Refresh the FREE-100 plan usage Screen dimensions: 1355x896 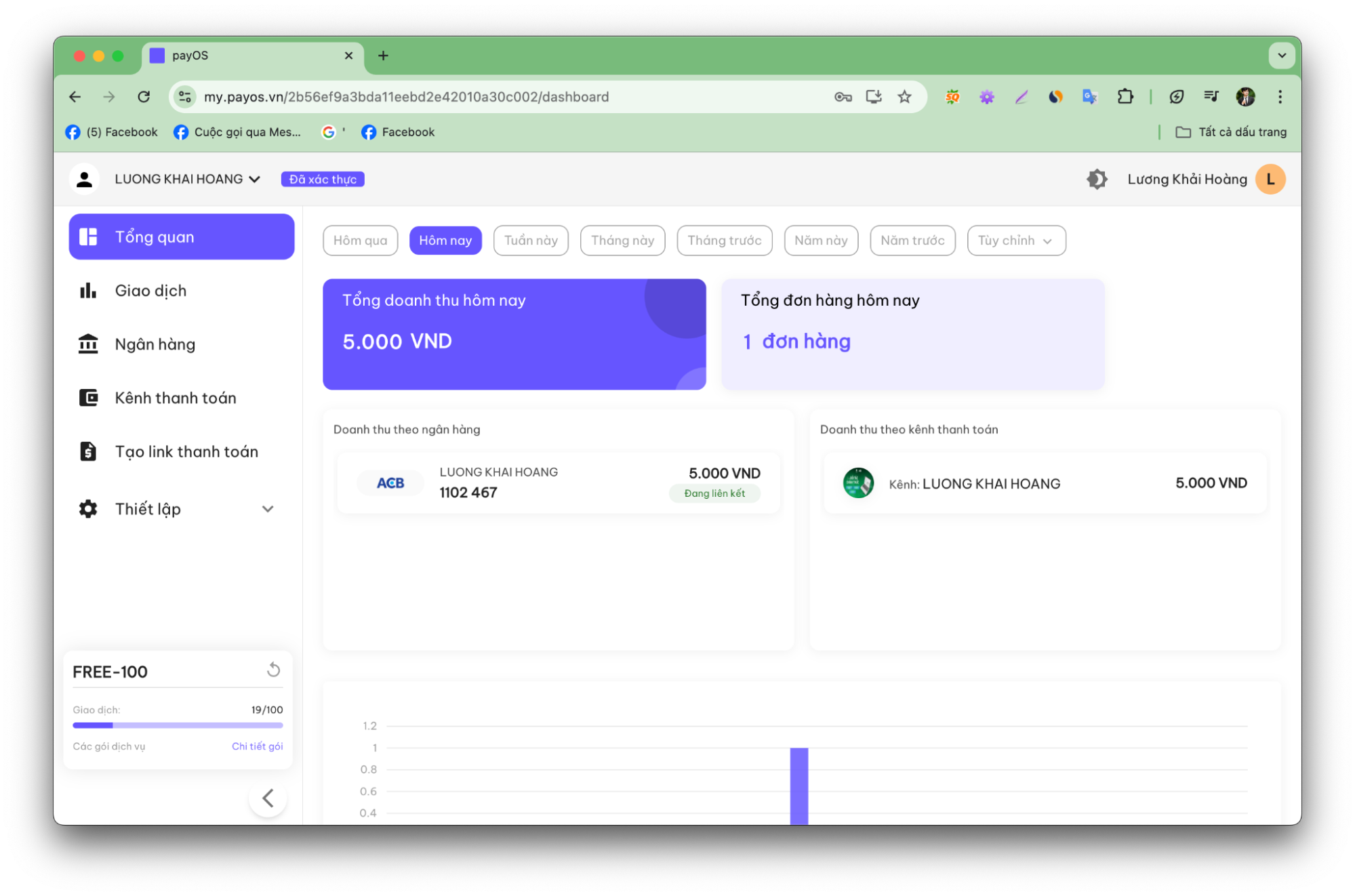(273, 670)
